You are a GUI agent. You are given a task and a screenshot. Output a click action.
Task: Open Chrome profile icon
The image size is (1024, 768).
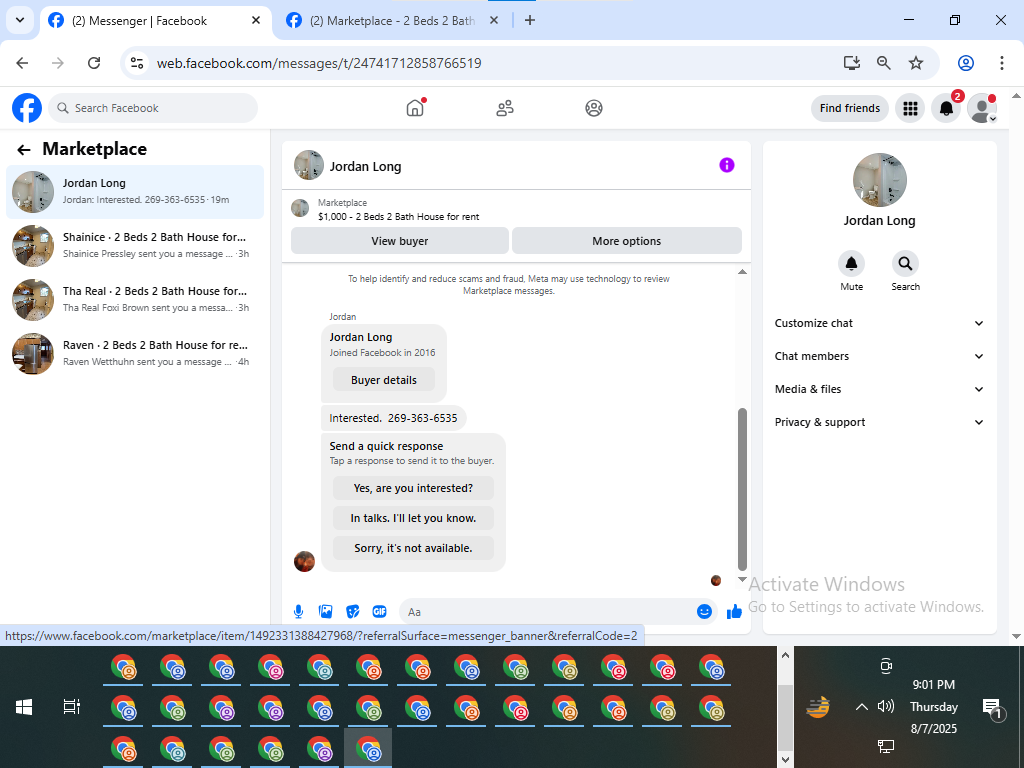tap(966, 63)
